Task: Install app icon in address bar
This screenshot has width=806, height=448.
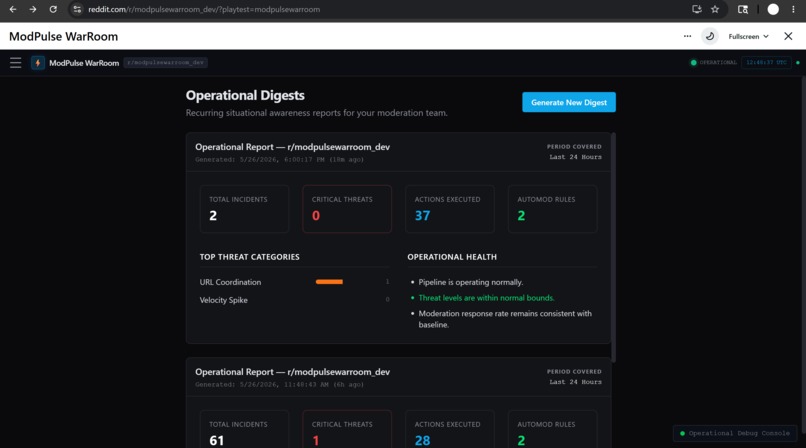Action: [697, 9]
